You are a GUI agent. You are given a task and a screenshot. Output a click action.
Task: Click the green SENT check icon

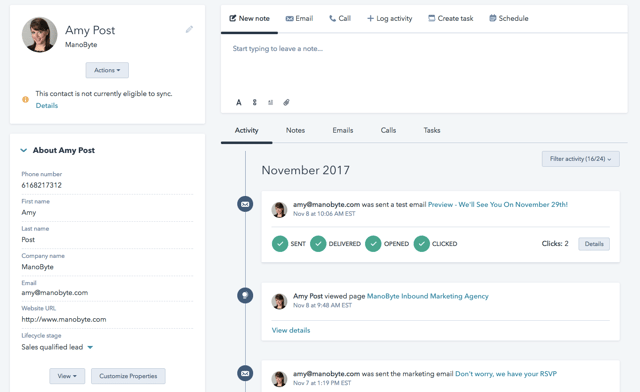click(x=280, y=244)
